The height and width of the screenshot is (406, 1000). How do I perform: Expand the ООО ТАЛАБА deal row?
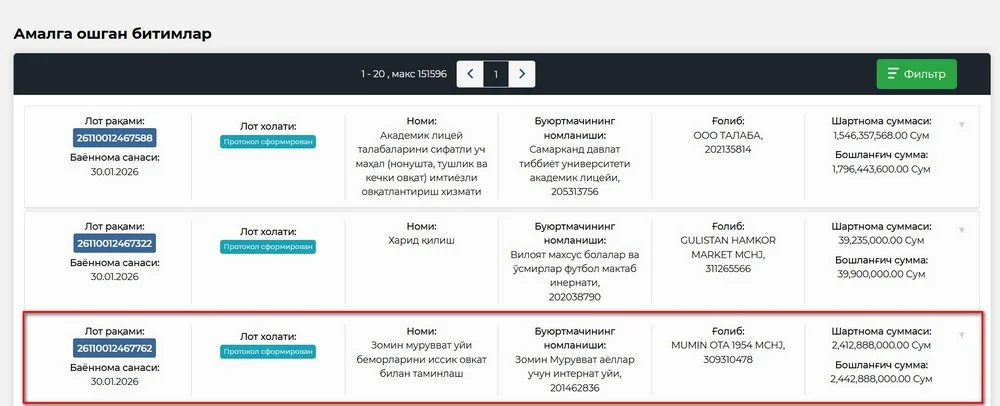click(961, 125)
